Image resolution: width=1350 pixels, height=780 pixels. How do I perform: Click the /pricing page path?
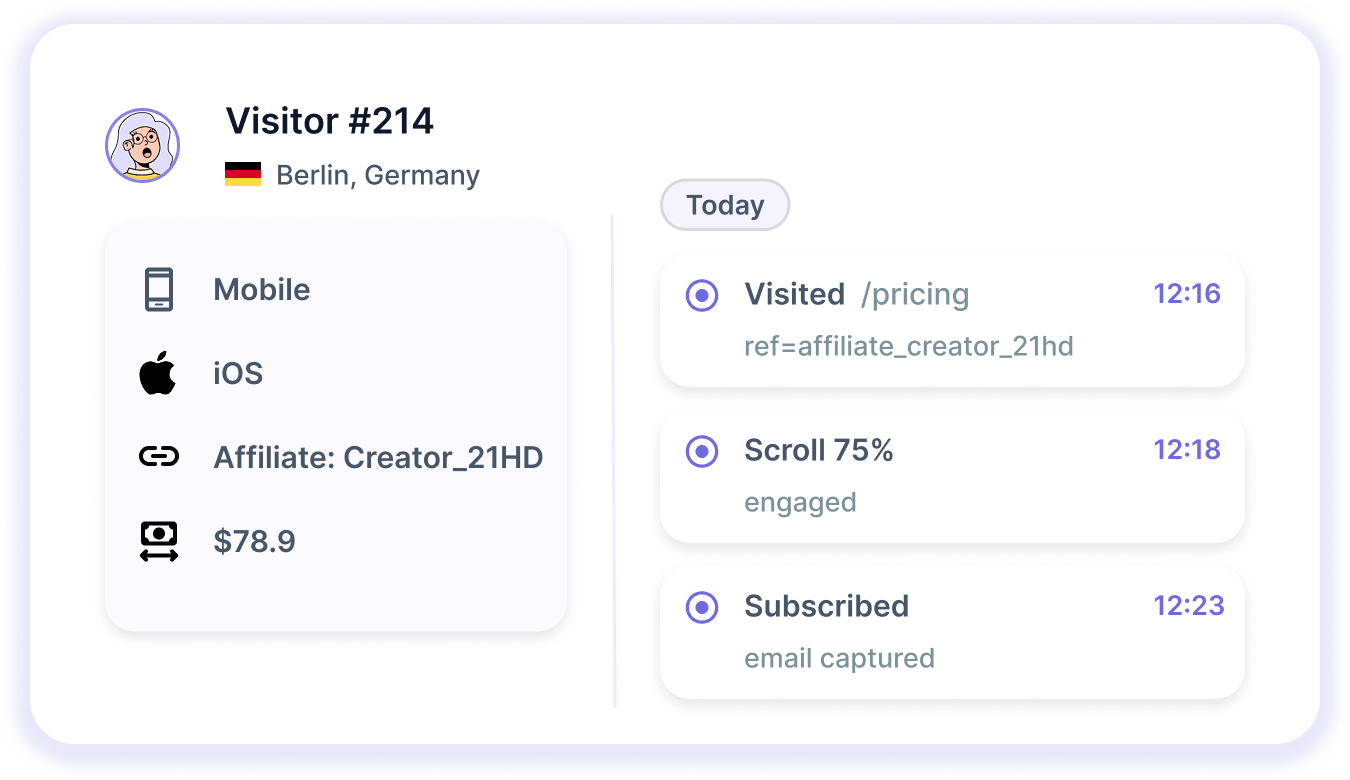[915, 295]
